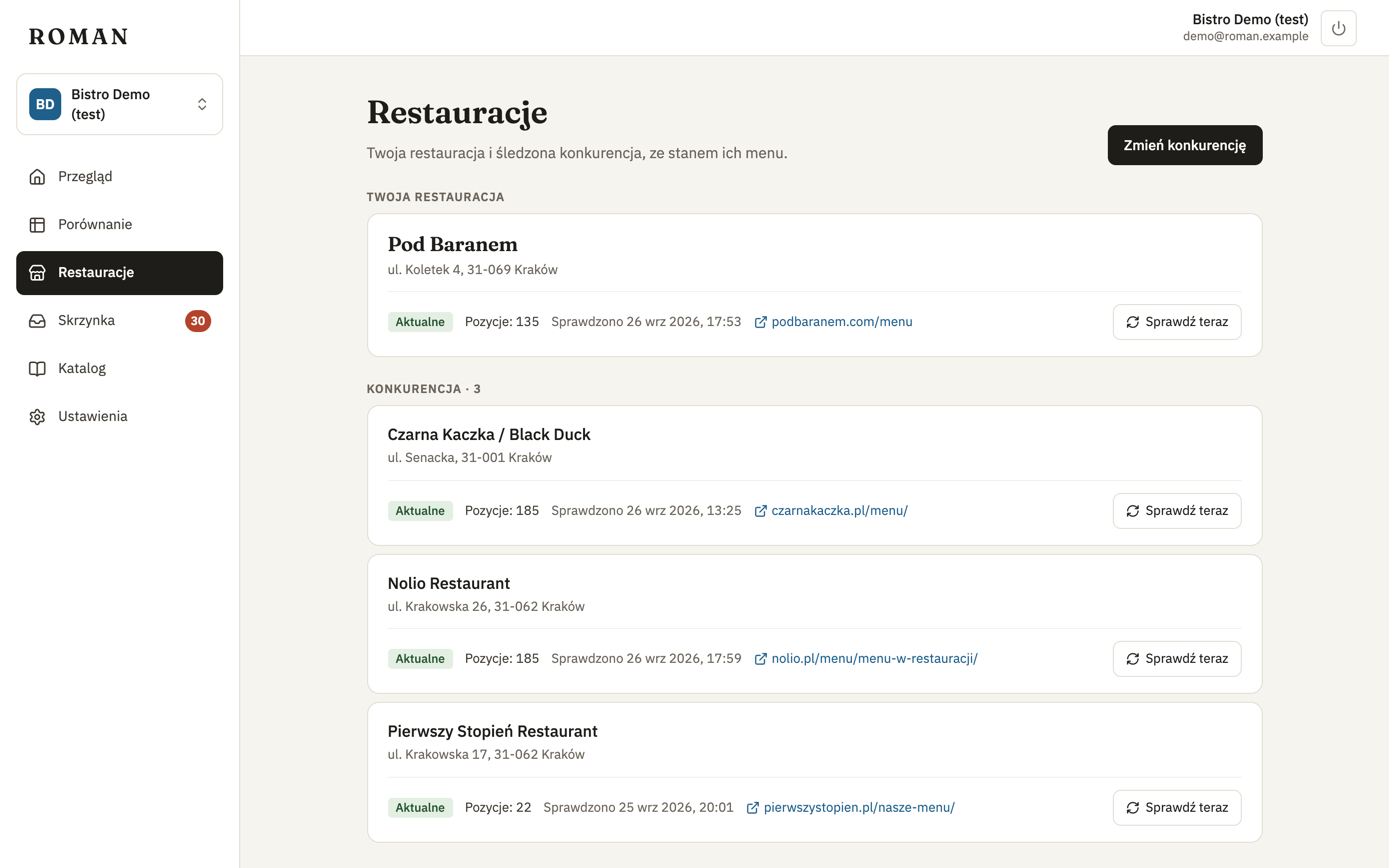Viewport: 1389px width, 868px height.
Task: Click the Przegląd home icon
Action: (37, 177)
